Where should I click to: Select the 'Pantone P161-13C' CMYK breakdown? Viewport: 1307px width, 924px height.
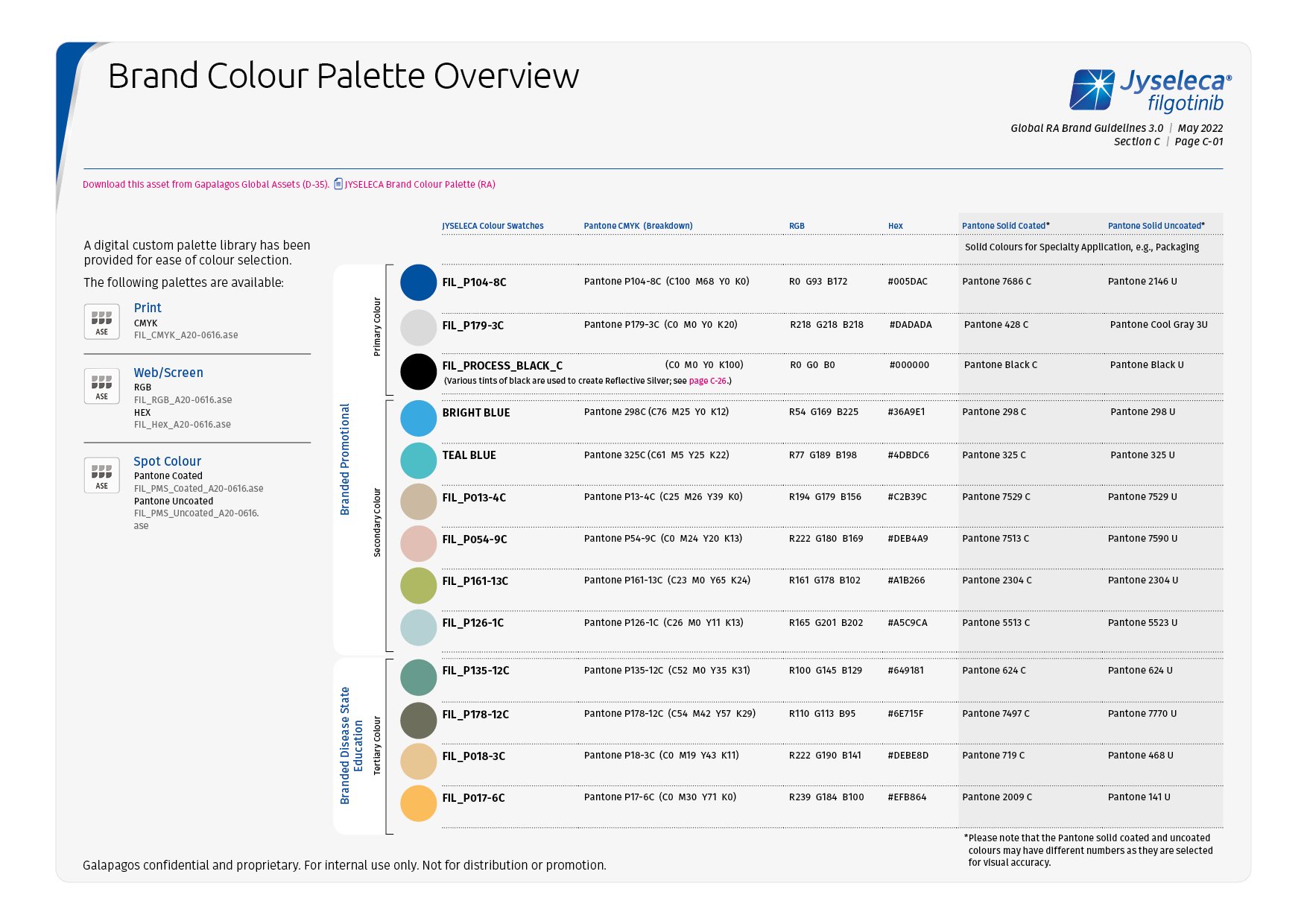[x=667, y=580]
